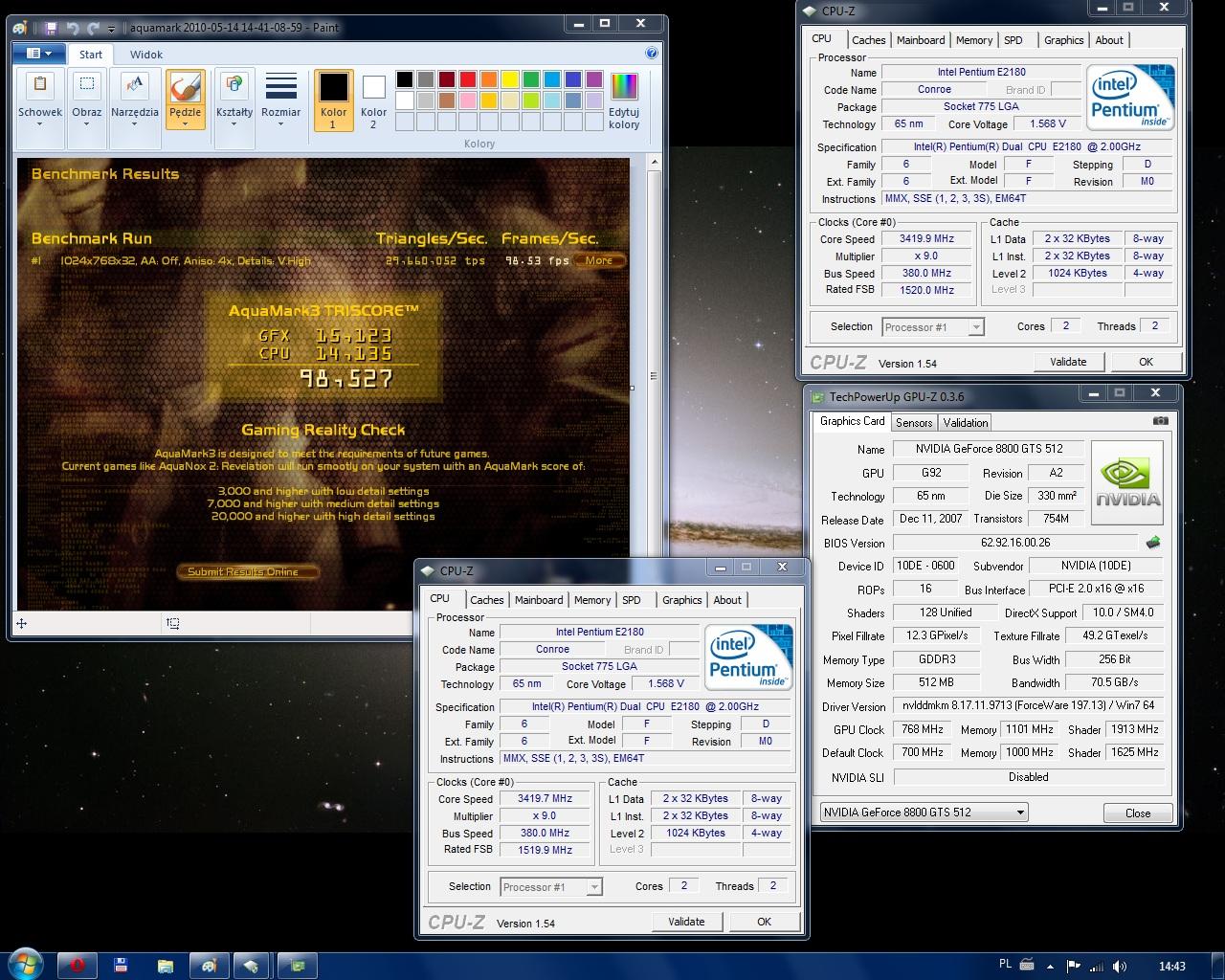
Task: Open the Windows Explorer taskbar icon
Action: point(165,965)
